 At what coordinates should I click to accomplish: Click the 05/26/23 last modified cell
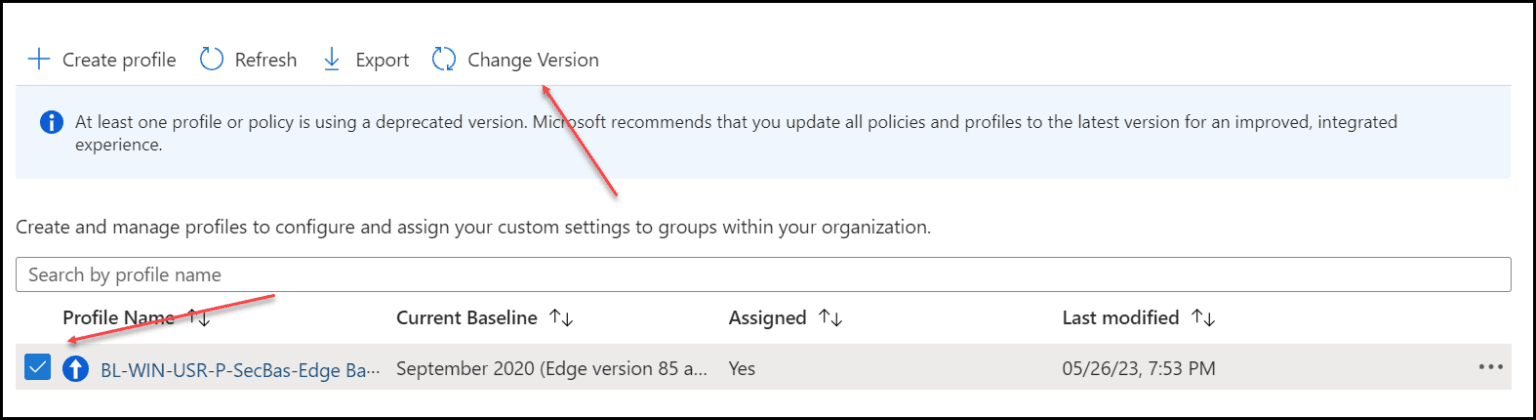coord(1139,369)
